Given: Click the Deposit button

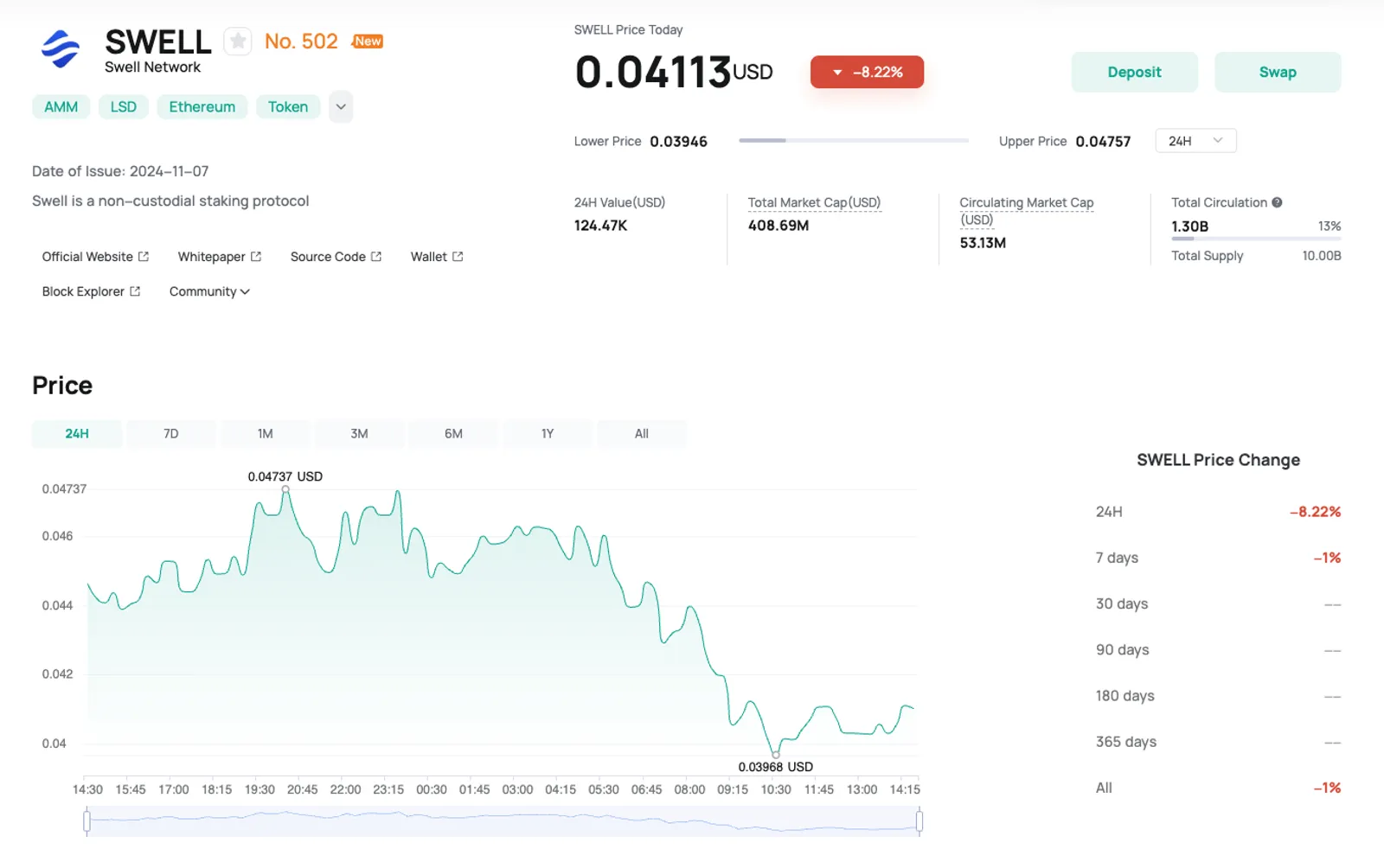Looking at the screenshot, I should click(1134, 73).
